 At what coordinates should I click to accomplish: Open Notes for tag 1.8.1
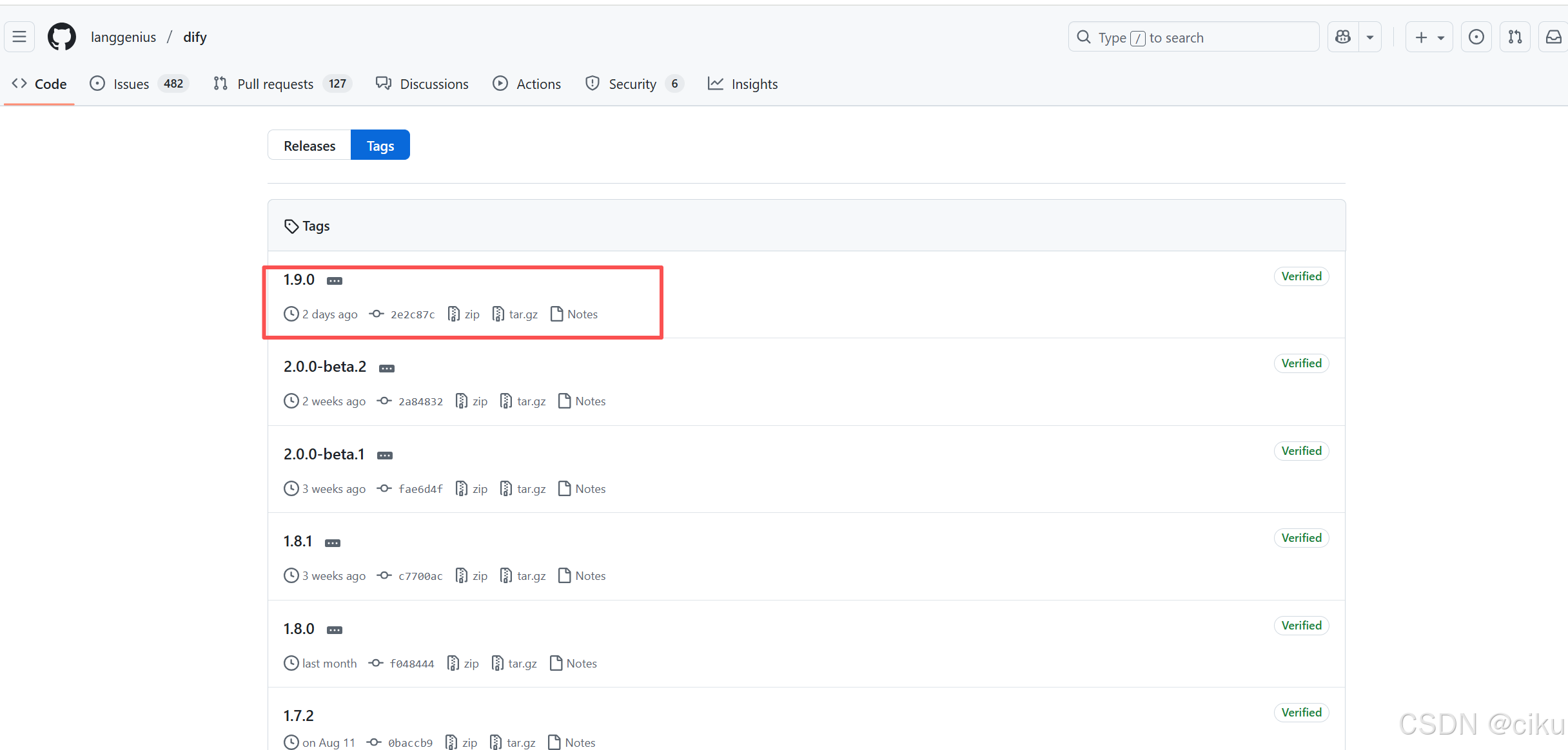click(582, 575)
